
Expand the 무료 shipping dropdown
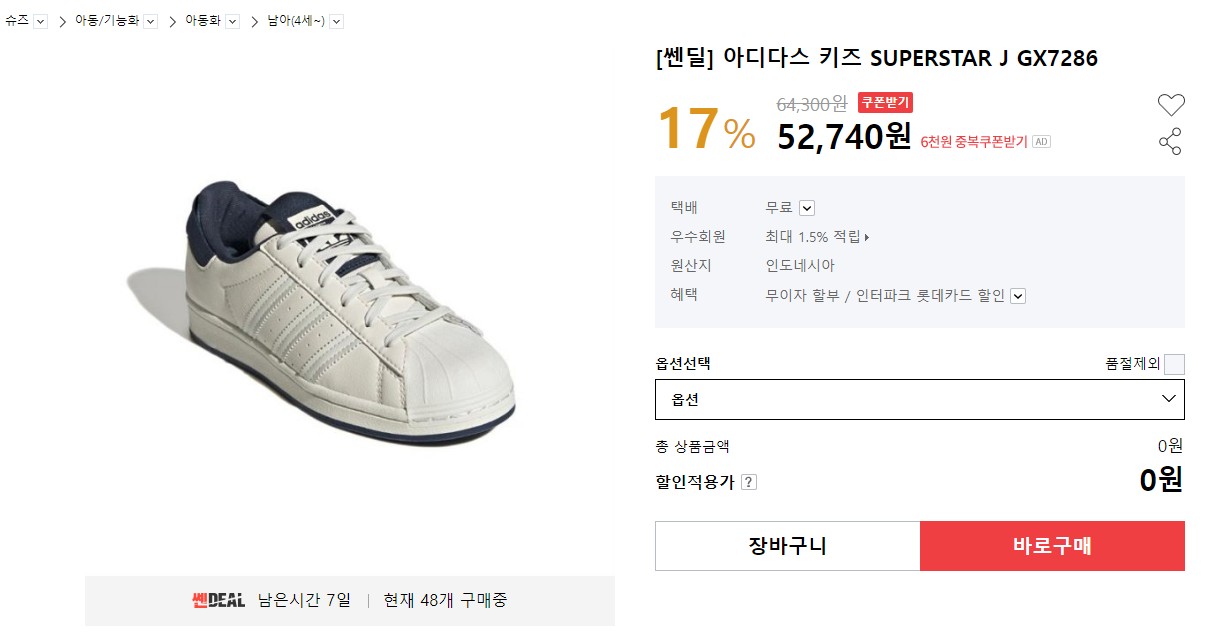pyautogui.click(x=807, y=208)
